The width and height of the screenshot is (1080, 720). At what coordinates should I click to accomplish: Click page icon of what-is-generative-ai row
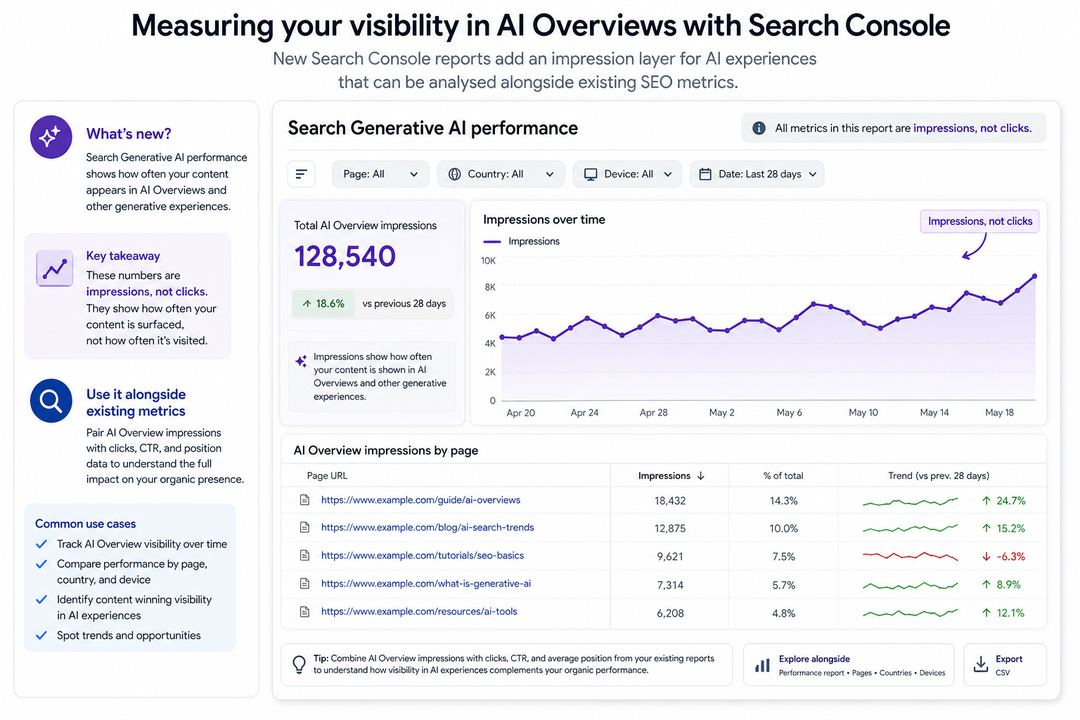click(x=304, y=584)
